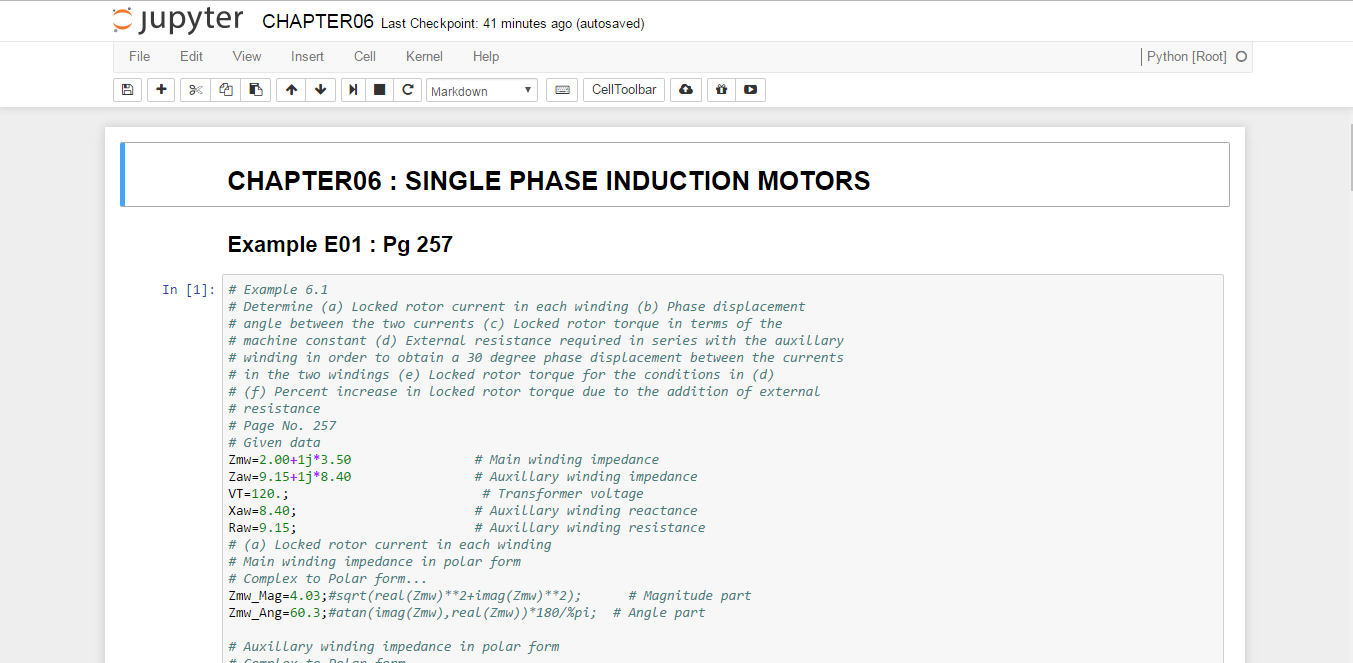Insert a cell below with plus icon

point(161,90)
